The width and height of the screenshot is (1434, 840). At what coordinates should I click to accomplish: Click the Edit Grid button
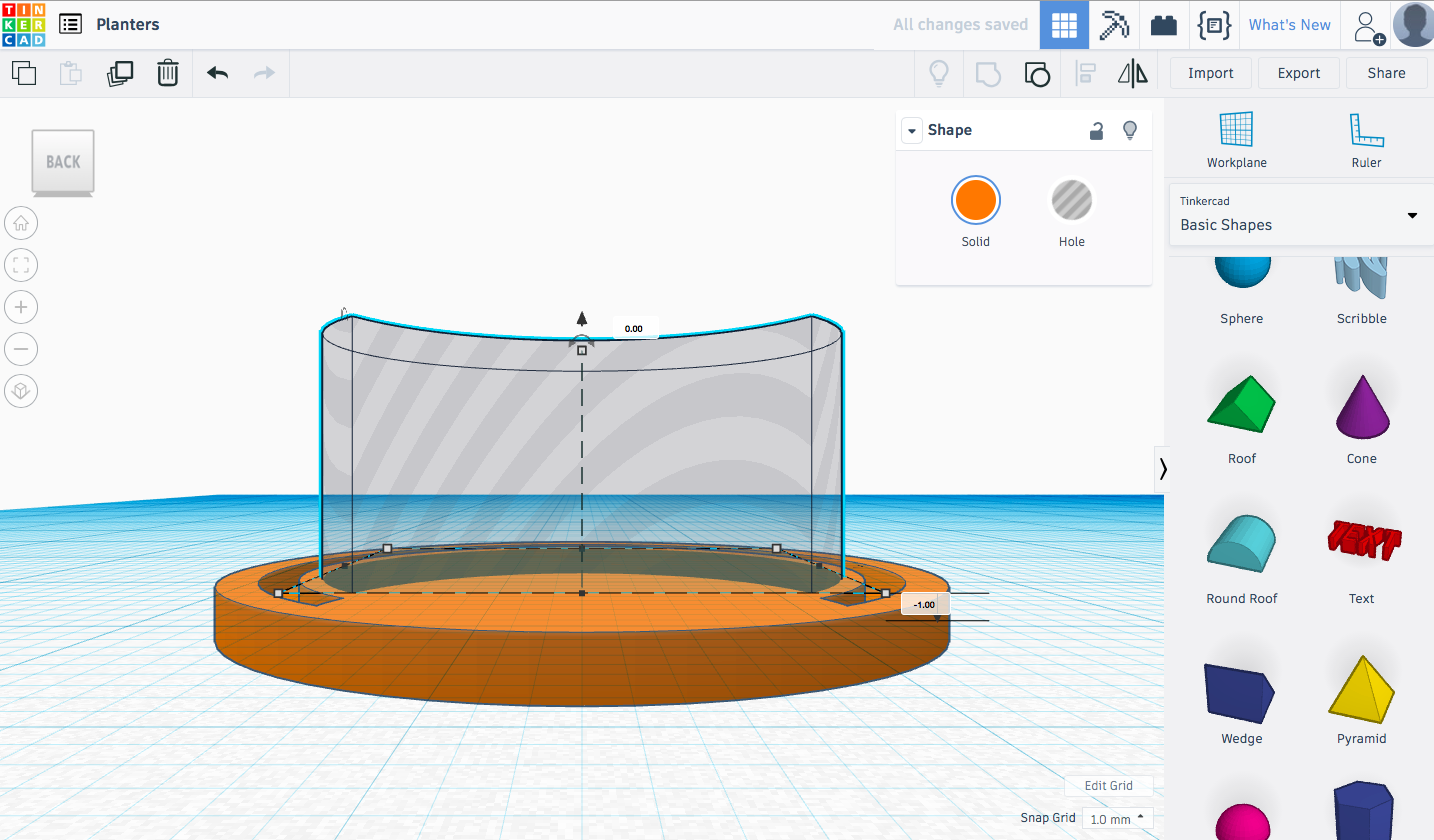(1109, 786)
